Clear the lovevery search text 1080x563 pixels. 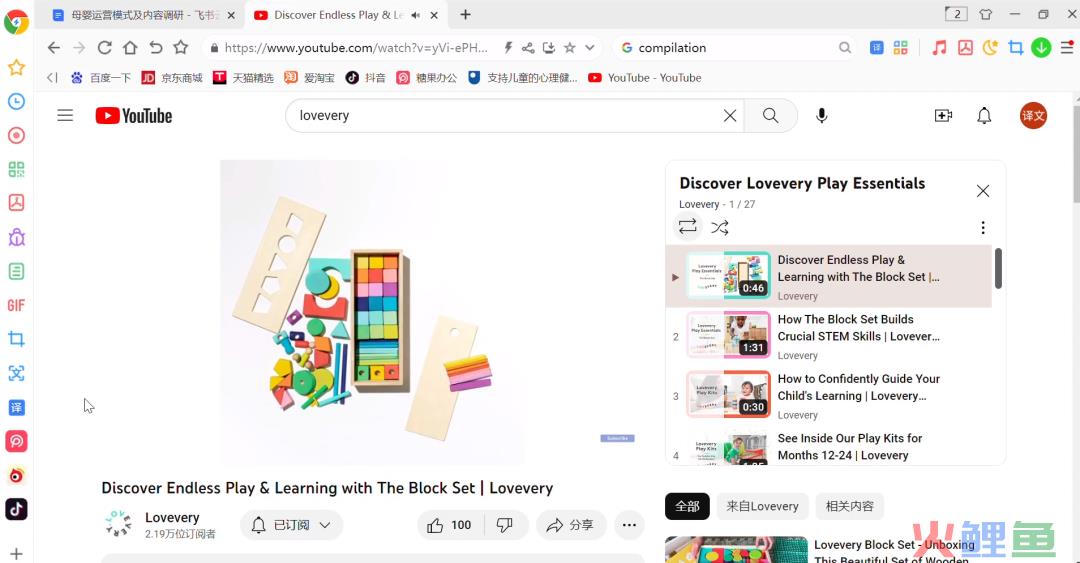pyautogui.click(x=730, y=116)
